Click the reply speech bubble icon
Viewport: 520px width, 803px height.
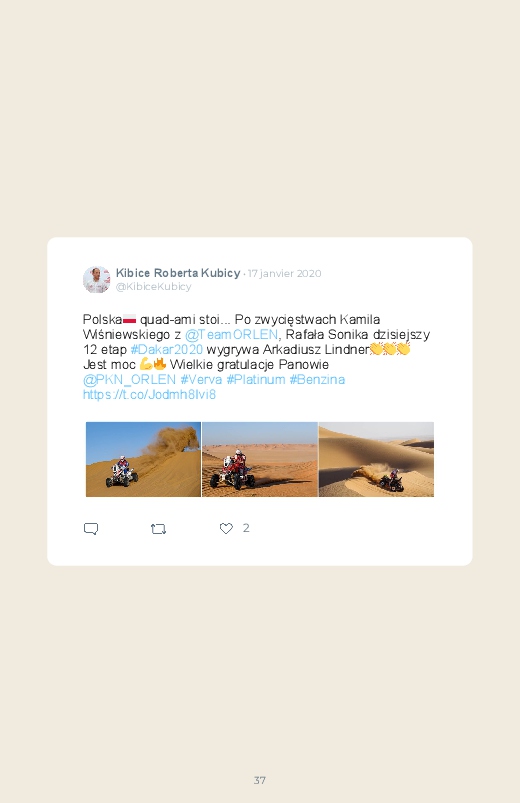click(91, 529)
